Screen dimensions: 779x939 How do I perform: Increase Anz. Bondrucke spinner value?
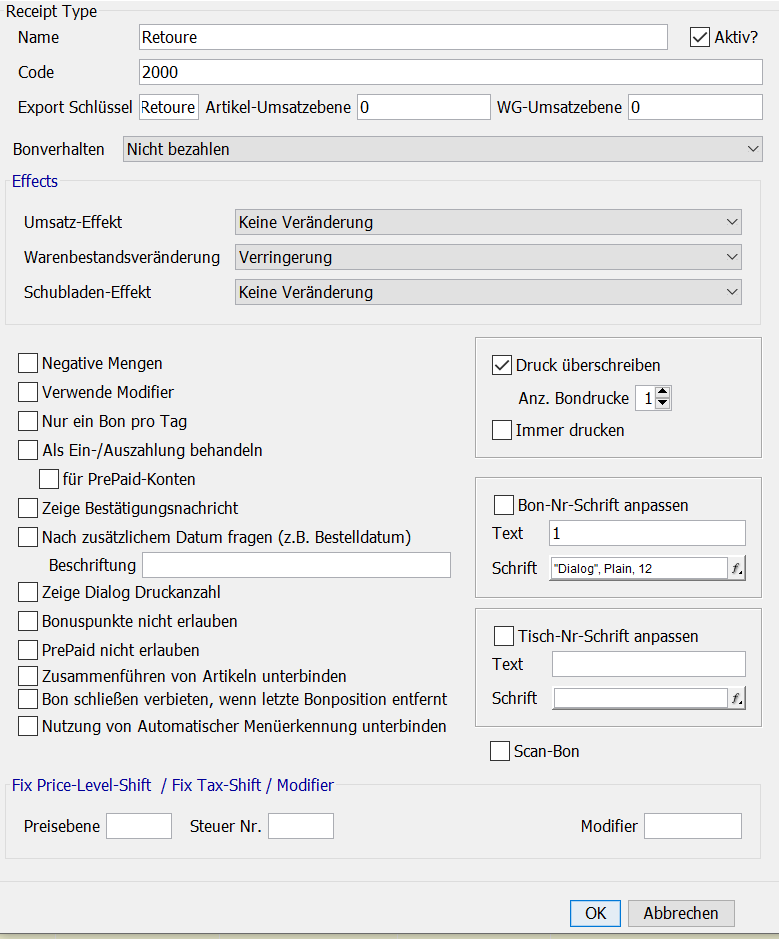click(x=662, y=392)
